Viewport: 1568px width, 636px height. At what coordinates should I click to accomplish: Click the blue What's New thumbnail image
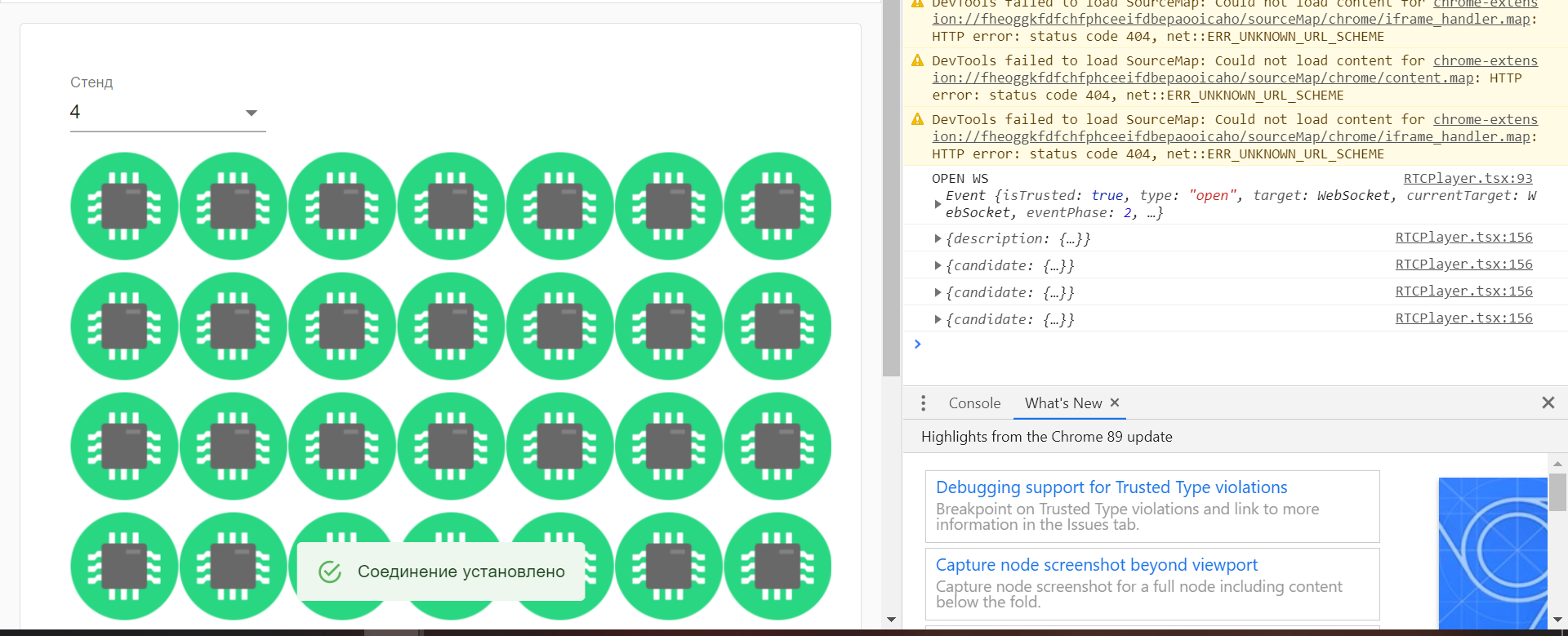[1493, 554]
